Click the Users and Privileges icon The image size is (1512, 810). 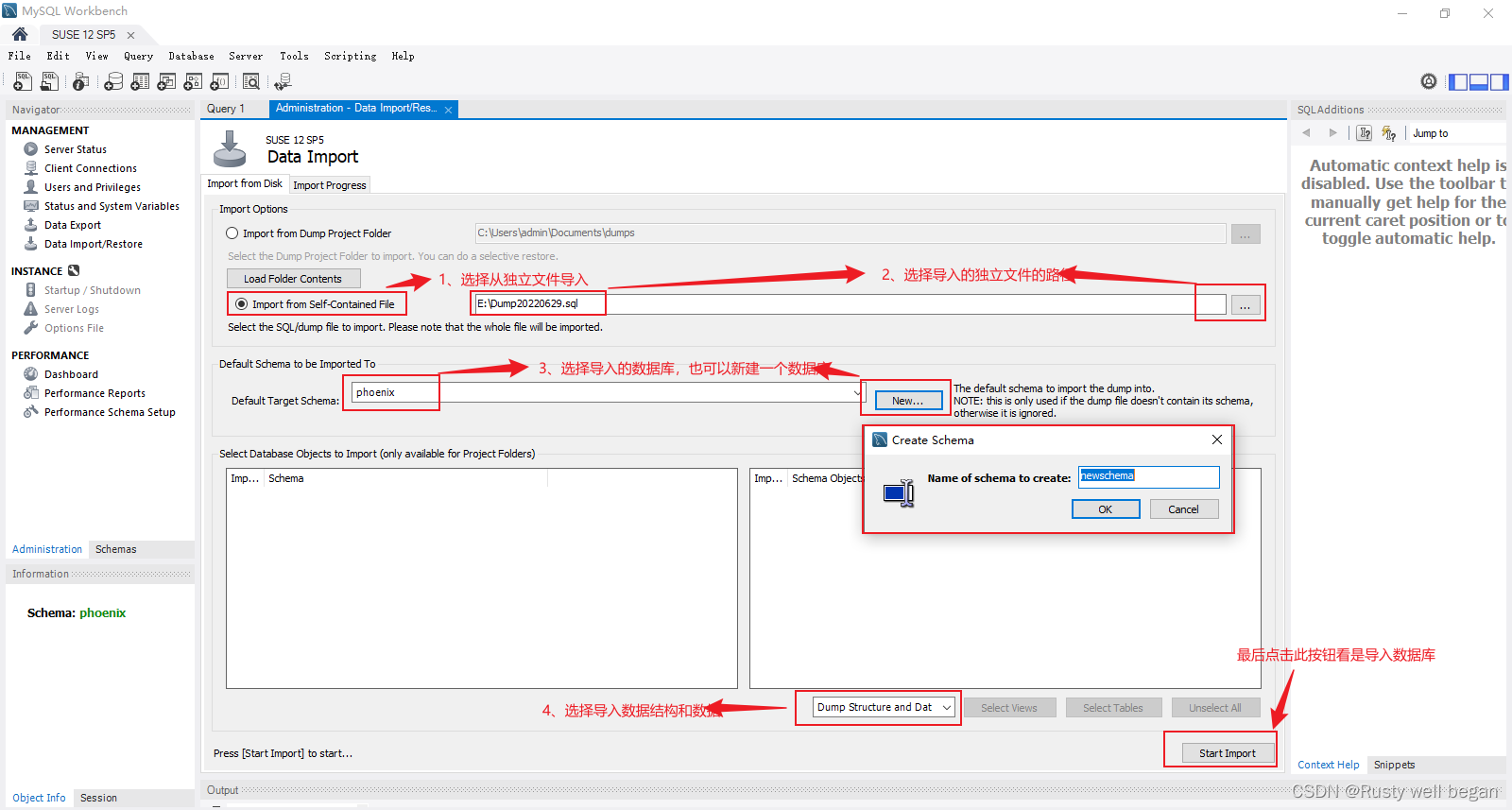click(x=31, y=187)
